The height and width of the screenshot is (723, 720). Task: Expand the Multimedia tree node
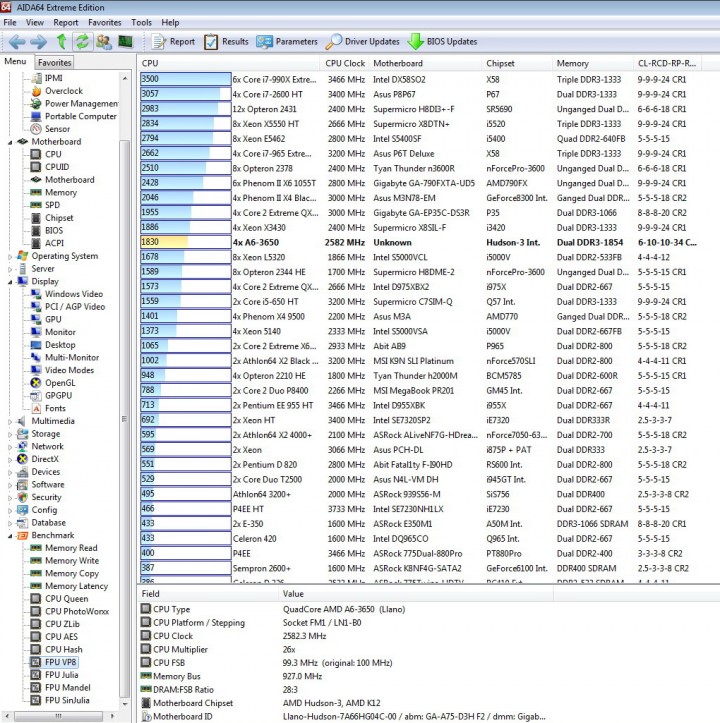(x=10, y=421)
